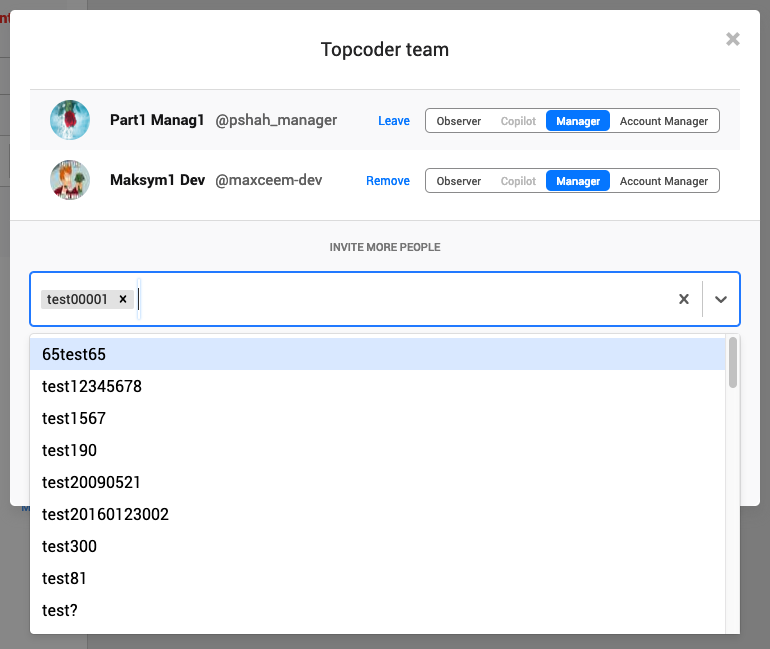Choose test20160123002 from suggestions
This screenshot has width=770, height=649.
pyautogui.click(x=378, y=514)
